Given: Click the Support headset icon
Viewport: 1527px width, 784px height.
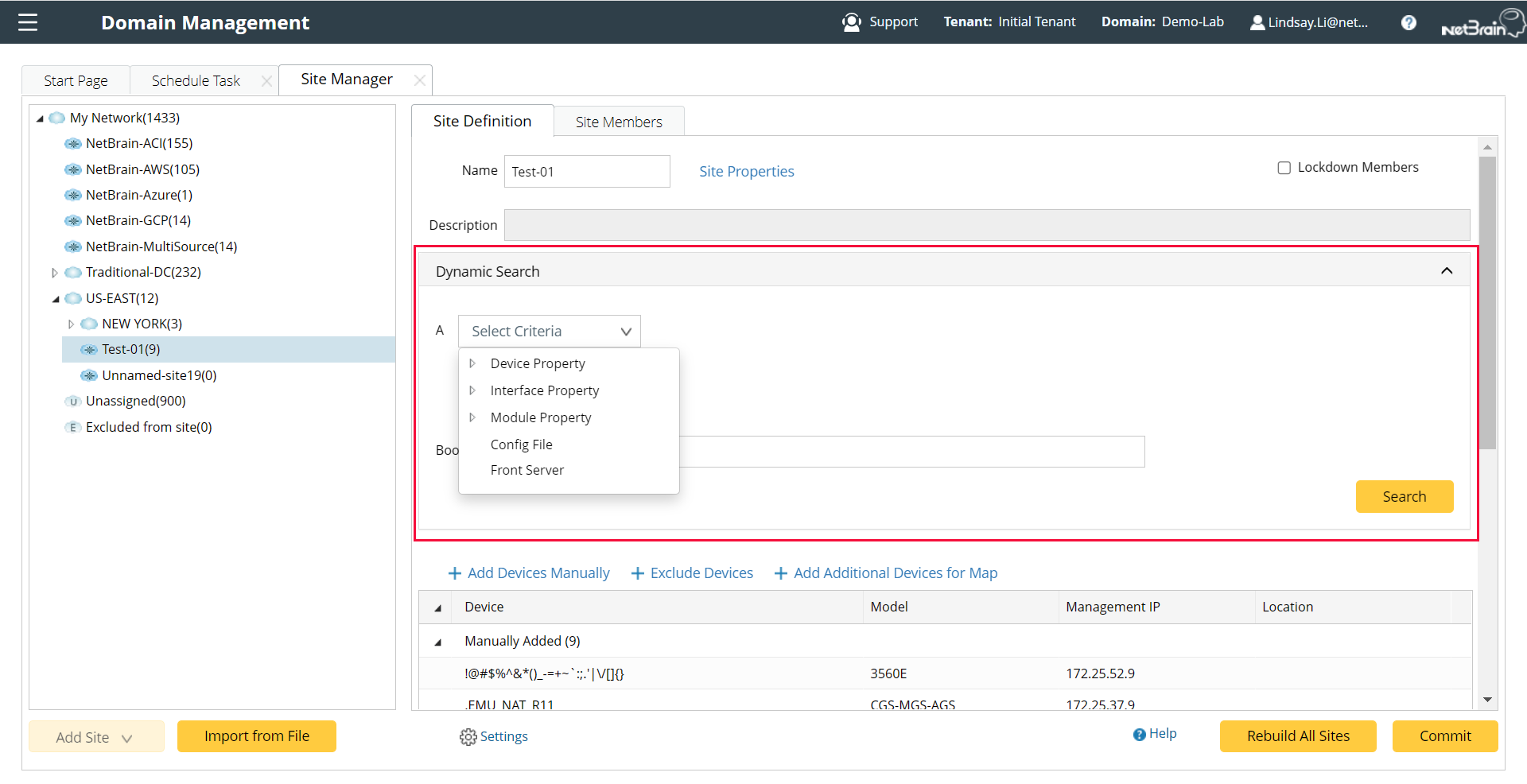Looking at the screenshot, I should [851, 22].
